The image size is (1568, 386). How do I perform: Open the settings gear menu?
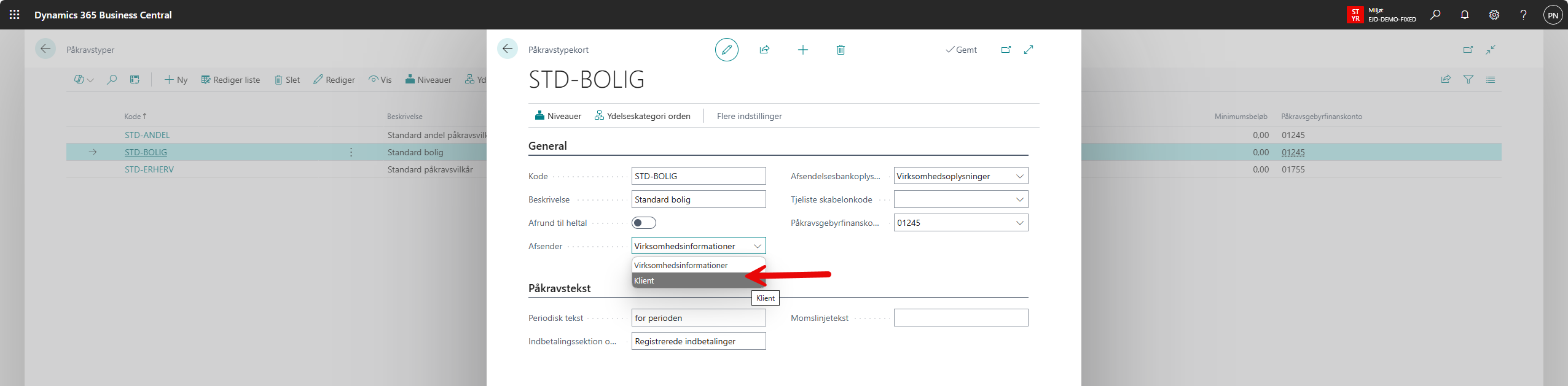1494,15
